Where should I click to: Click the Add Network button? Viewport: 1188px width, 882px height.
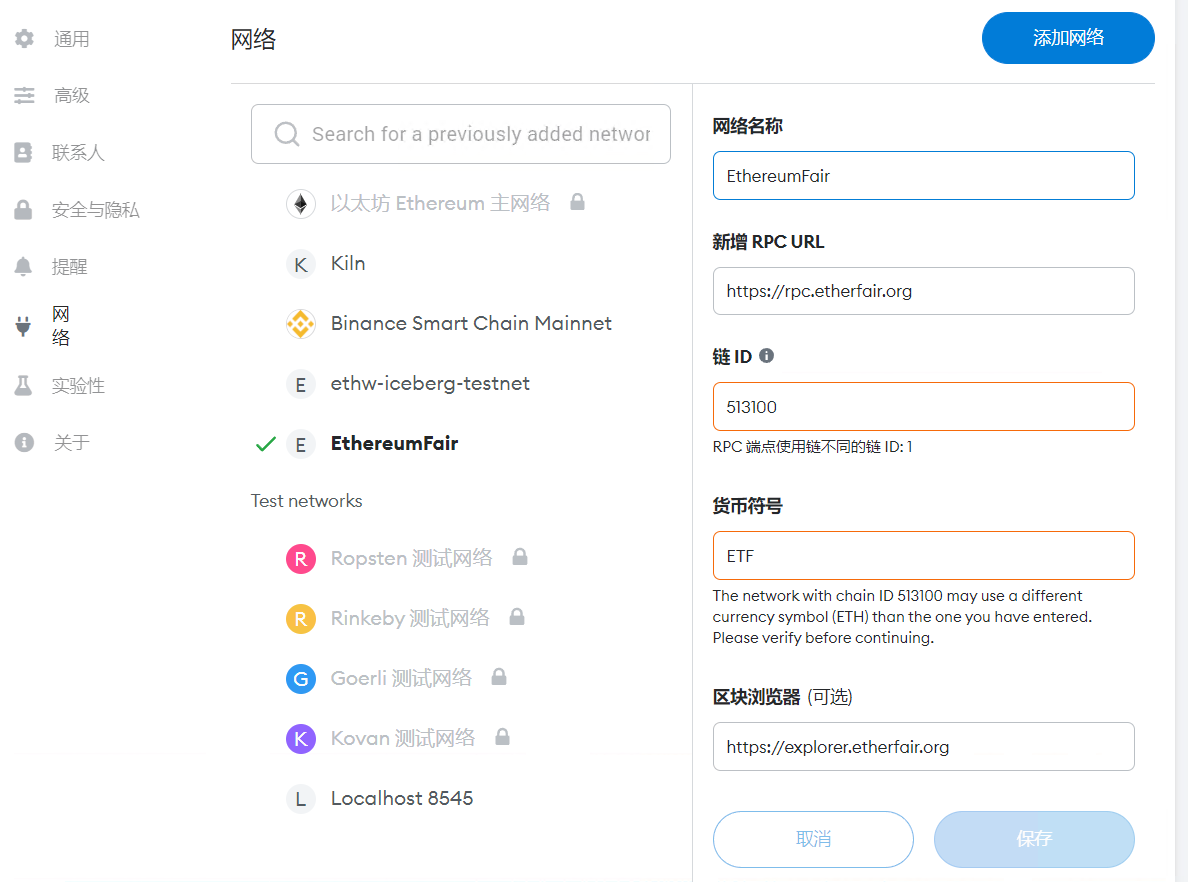1068,38
